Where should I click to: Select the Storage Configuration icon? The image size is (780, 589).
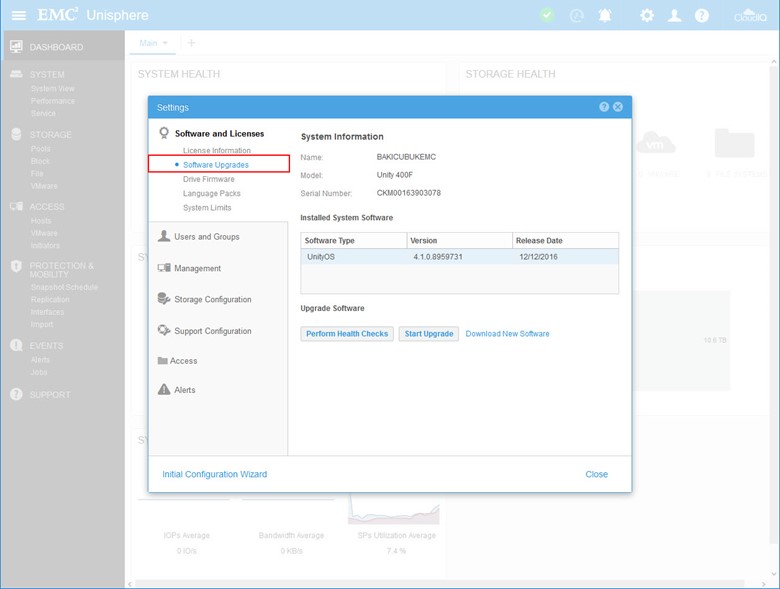pos(164,298)
